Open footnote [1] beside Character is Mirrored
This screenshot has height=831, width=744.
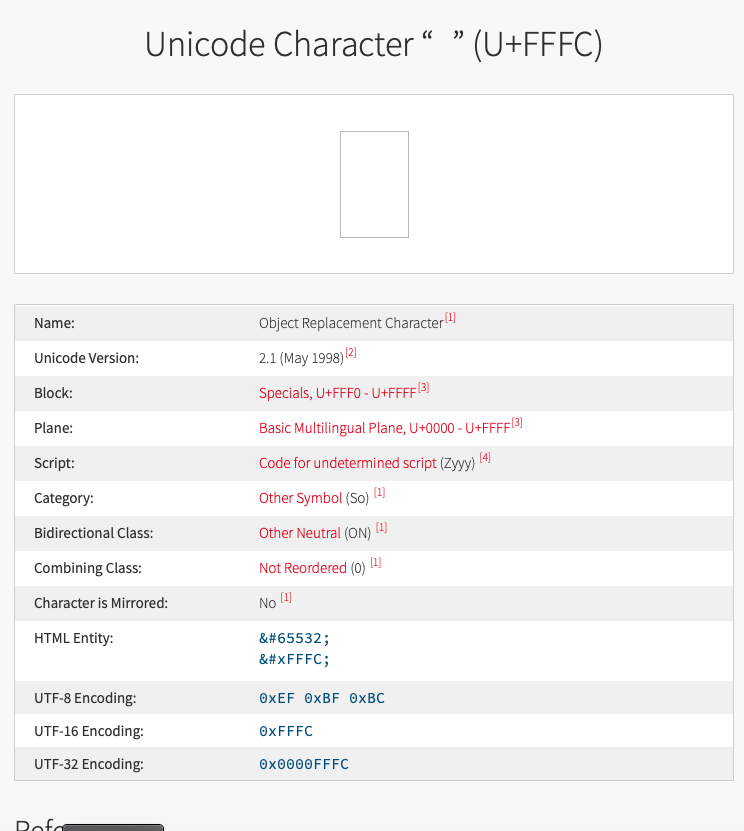pyautogui.click(x=286, y=598)
